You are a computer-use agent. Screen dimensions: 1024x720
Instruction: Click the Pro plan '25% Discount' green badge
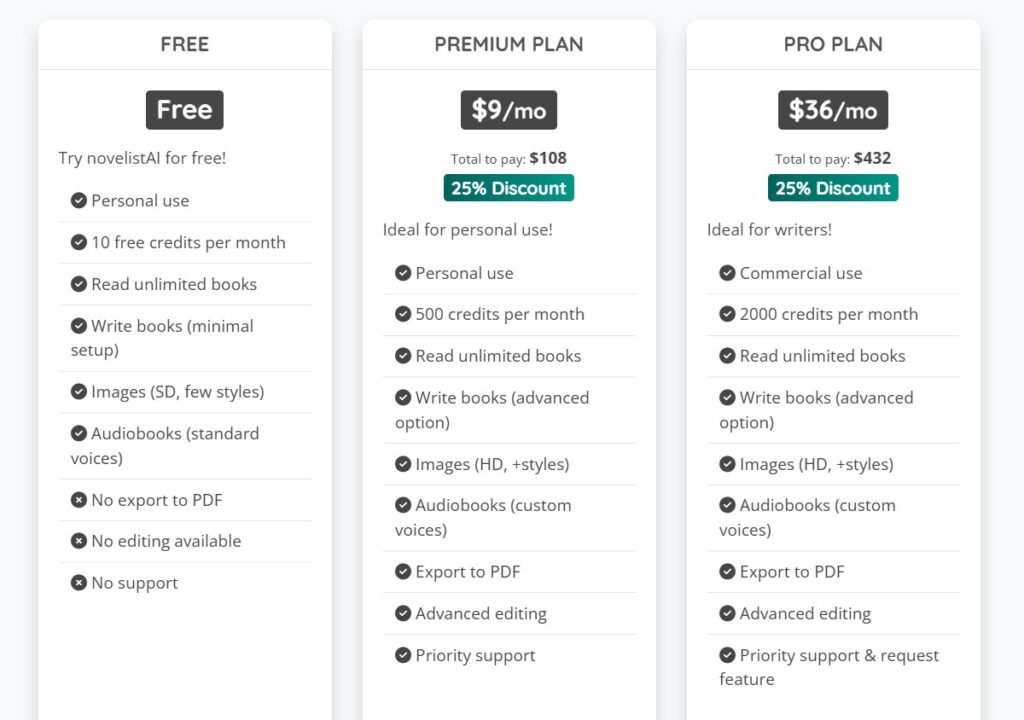click(x=833, y=188)
